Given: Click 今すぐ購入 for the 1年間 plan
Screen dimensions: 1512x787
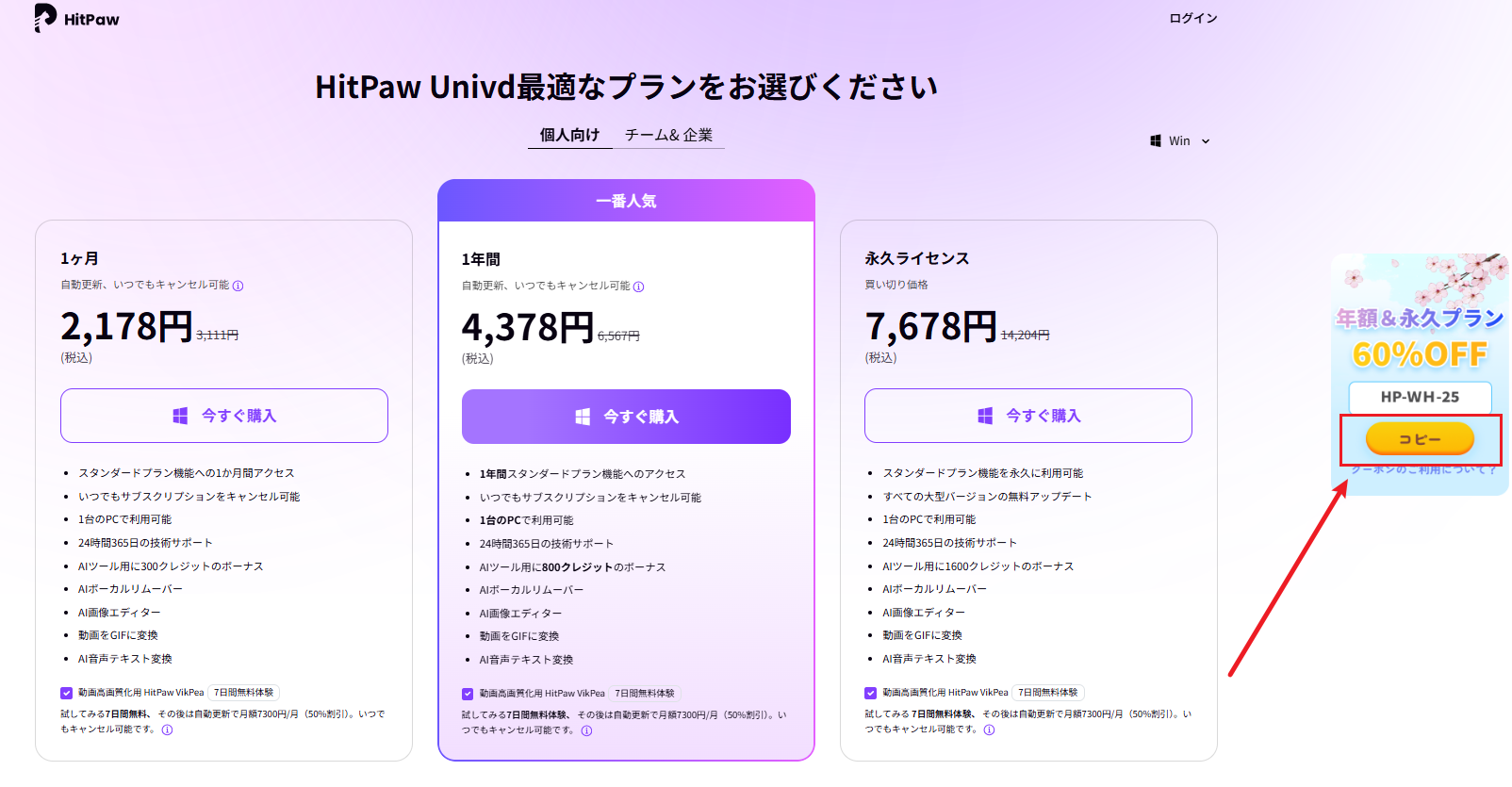Looking at the screenshot, I should [x=626, y=417].
